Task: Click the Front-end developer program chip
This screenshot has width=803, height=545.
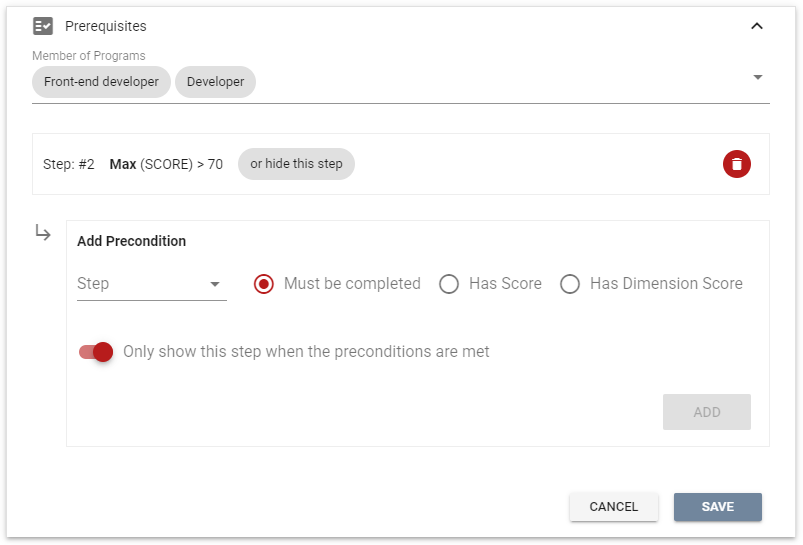Action: pos(101,82)
